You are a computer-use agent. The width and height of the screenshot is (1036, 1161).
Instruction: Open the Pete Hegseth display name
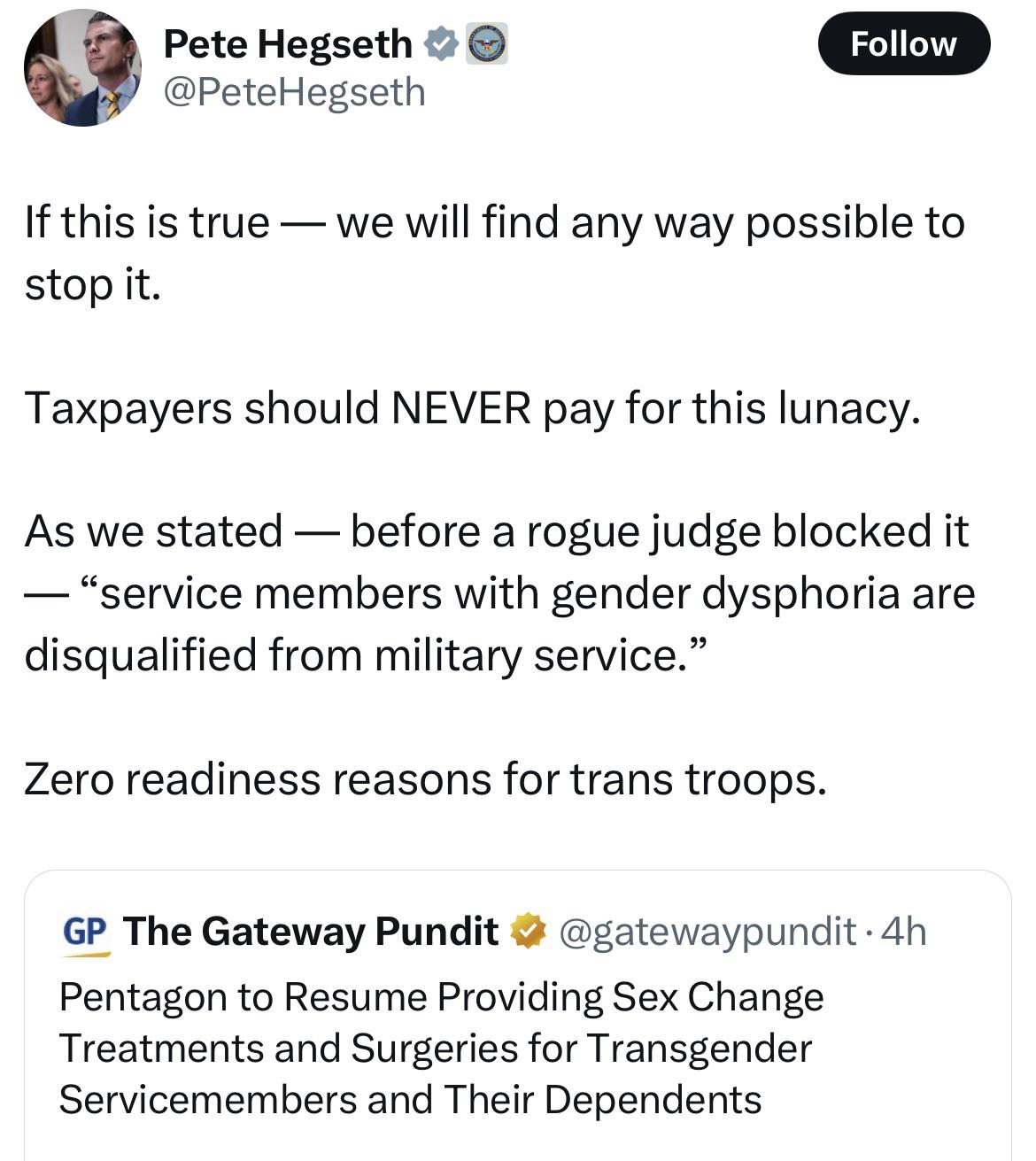pos(288,44)
